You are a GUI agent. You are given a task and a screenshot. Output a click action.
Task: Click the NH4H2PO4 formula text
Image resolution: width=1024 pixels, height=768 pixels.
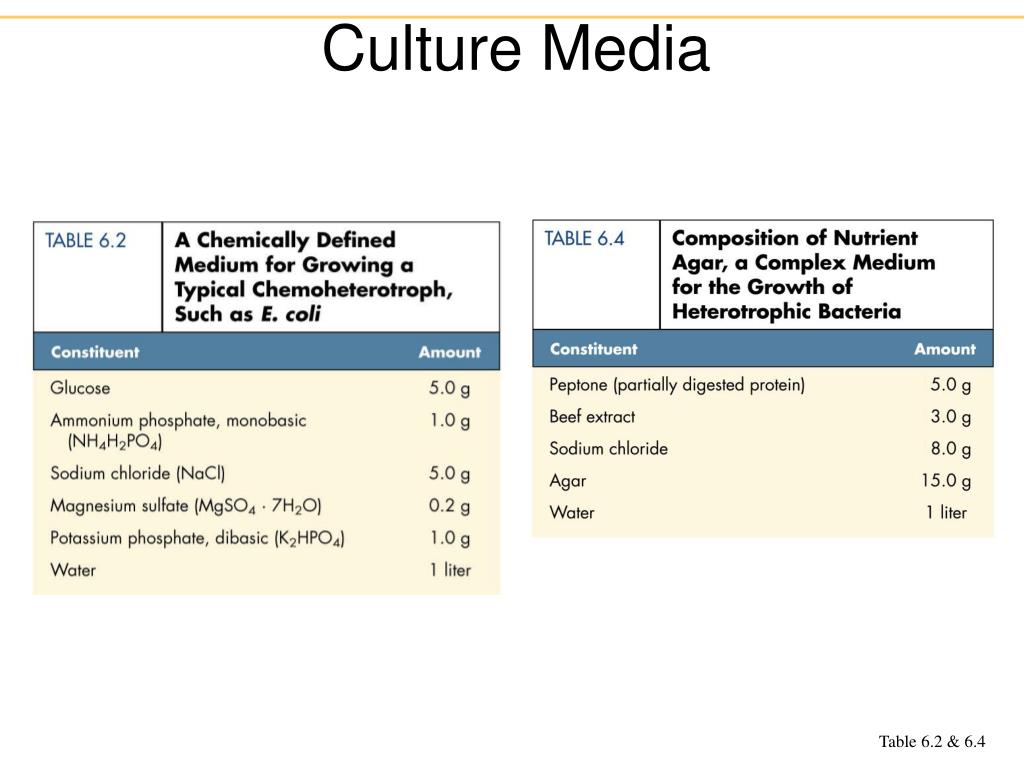[x=115, y=442]
